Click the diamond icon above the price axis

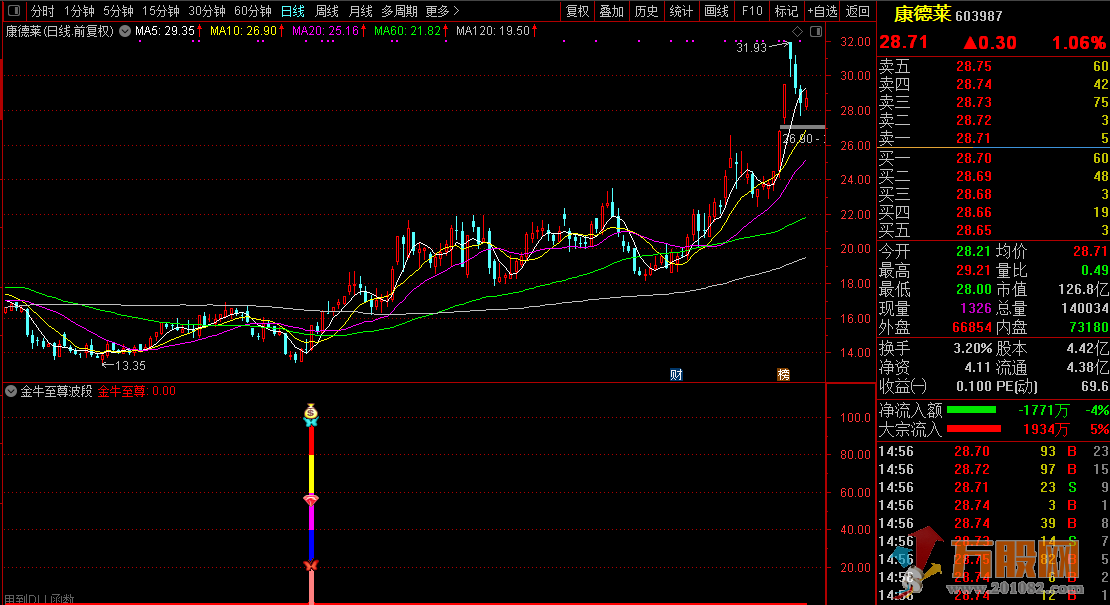coord(798,31)
